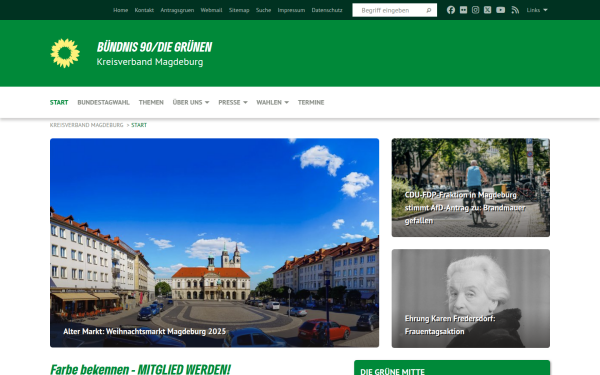Open THEMEN in main navigation

click(x=151, y=103)
